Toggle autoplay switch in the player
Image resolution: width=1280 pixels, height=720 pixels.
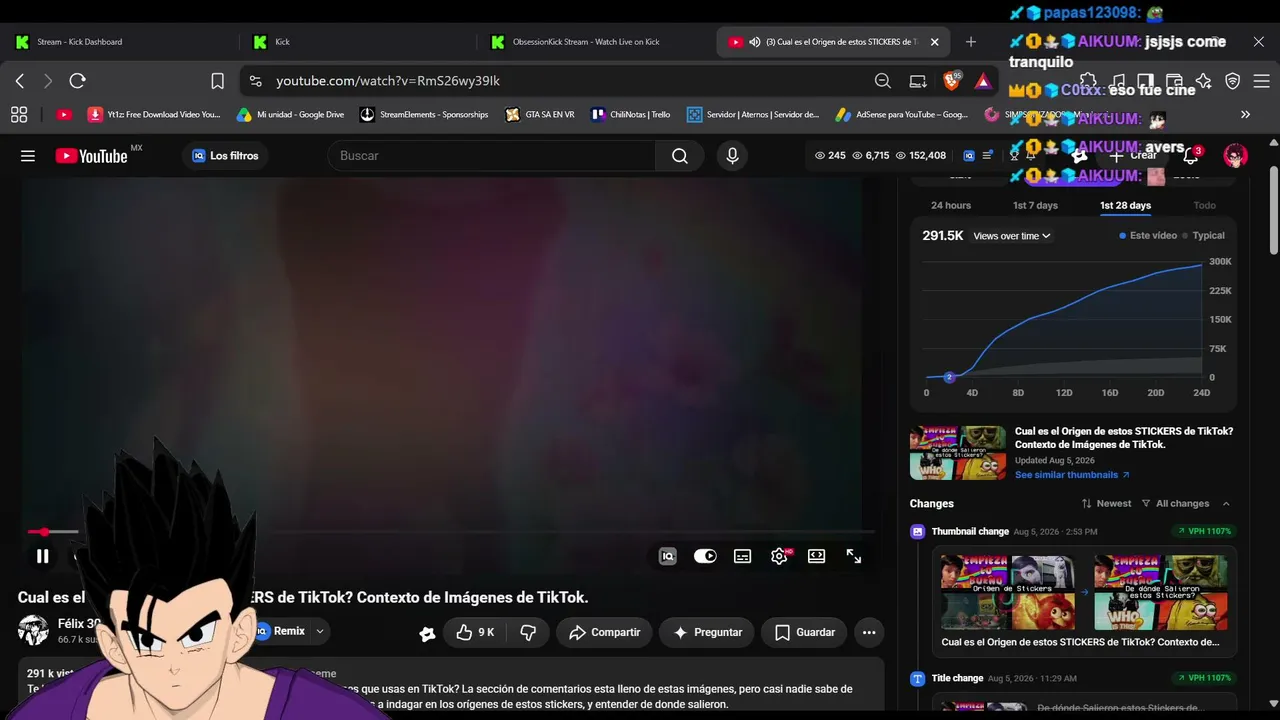click(705, 556)
